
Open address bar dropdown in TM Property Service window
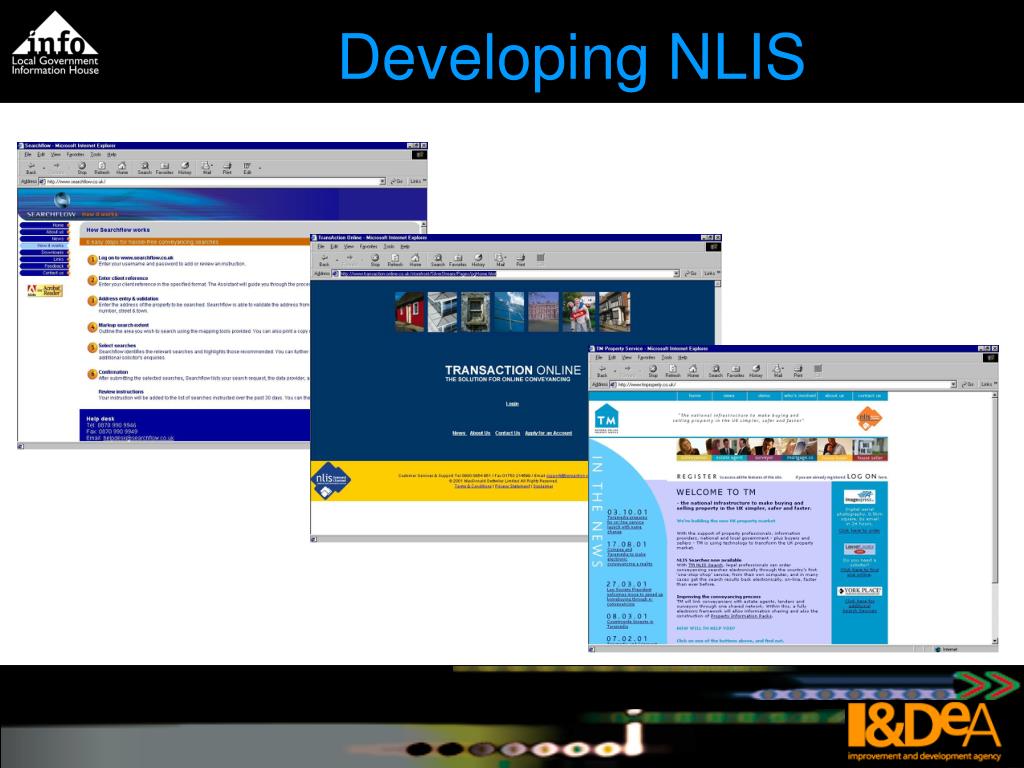(953, 384)
